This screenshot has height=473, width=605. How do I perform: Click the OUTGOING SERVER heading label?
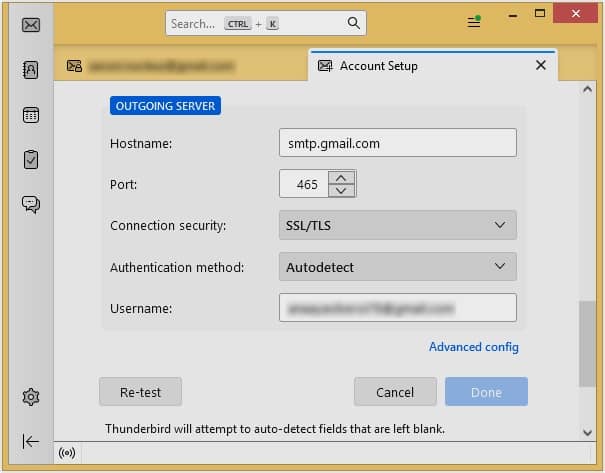pyautogui.click(x=165, y=106)
